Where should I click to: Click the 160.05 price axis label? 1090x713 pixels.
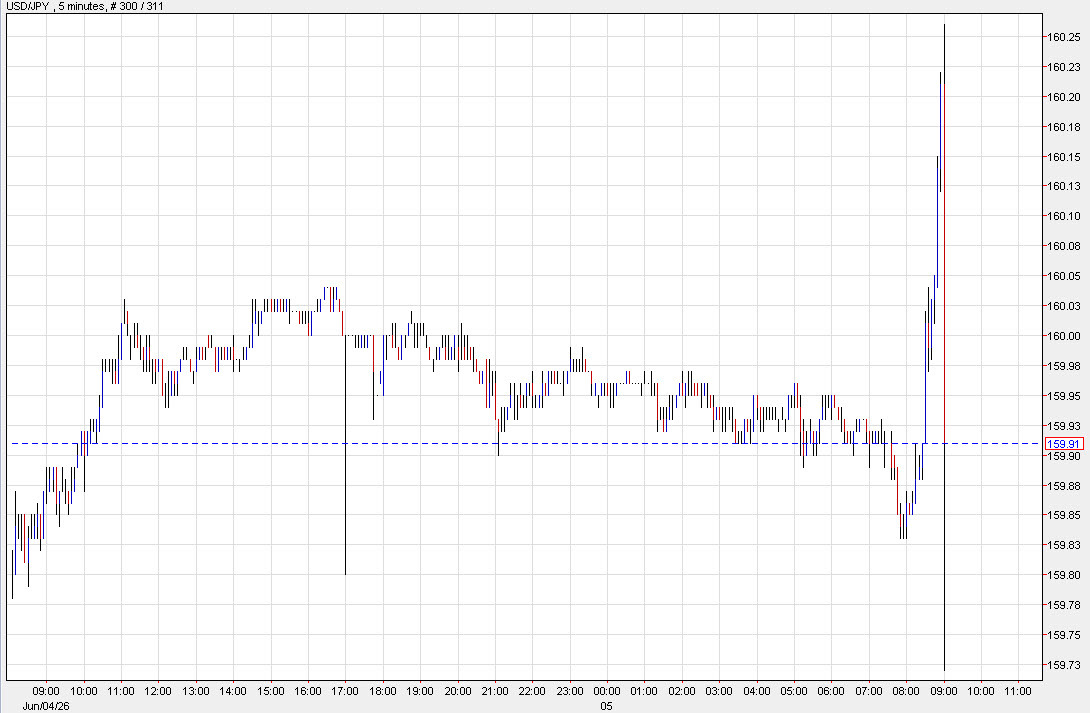pyautogui.click(x=1064, y=276)
